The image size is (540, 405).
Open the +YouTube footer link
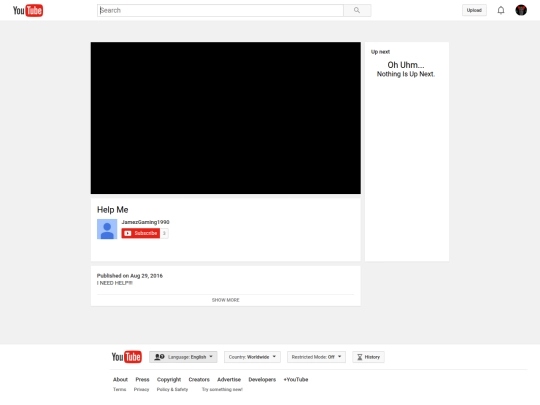coord(296,380)
